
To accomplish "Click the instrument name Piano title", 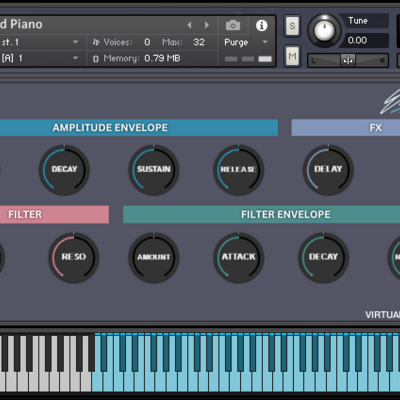I will click(21, 24).
